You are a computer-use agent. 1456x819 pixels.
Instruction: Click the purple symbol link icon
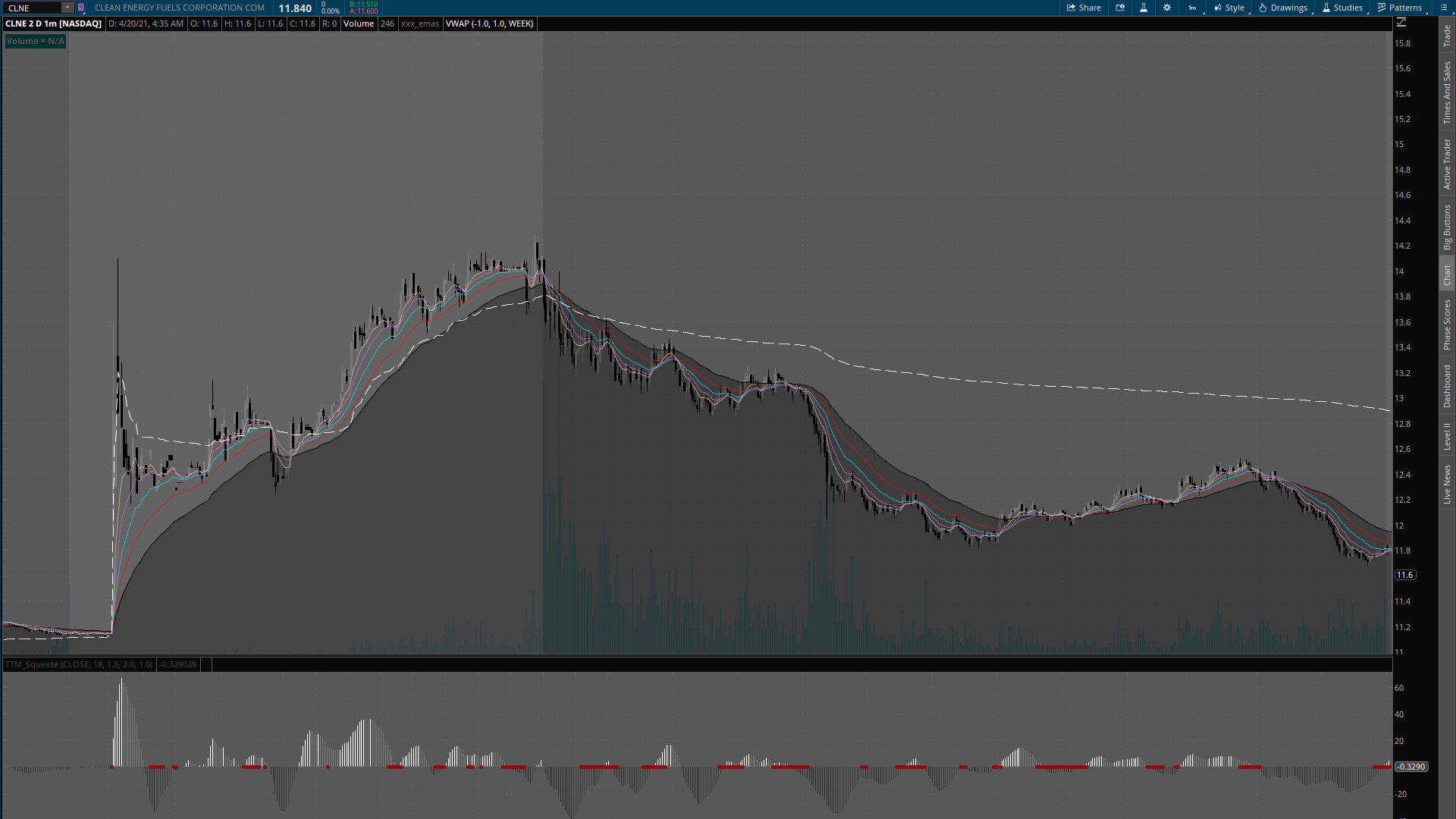tap(81, 8)
